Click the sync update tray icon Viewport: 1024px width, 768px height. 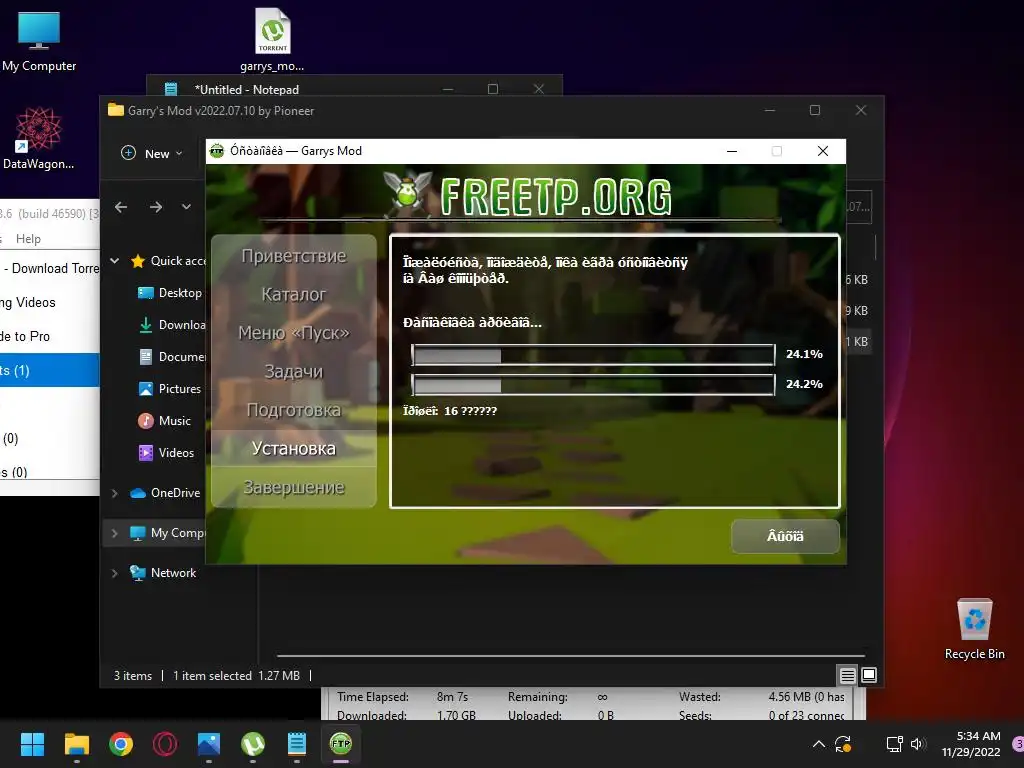843,744
